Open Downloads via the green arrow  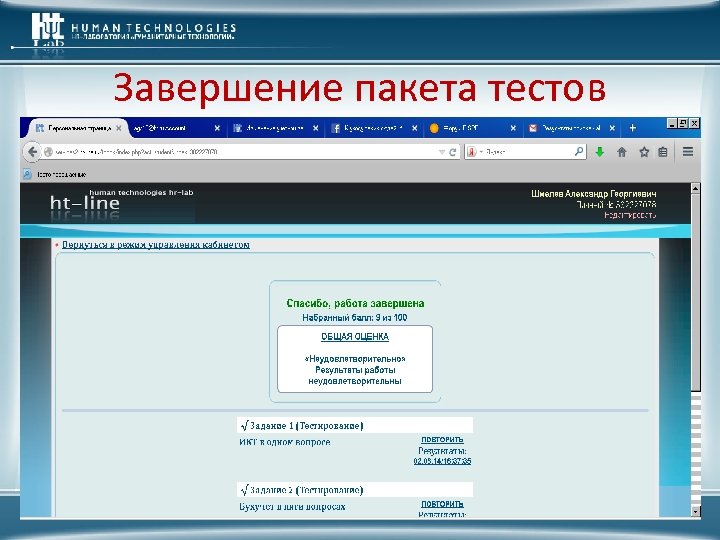[x=600, y=152]
